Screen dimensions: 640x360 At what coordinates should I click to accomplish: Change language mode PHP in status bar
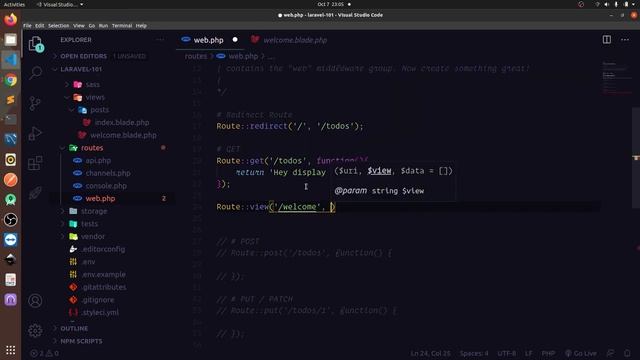[548, 353]
